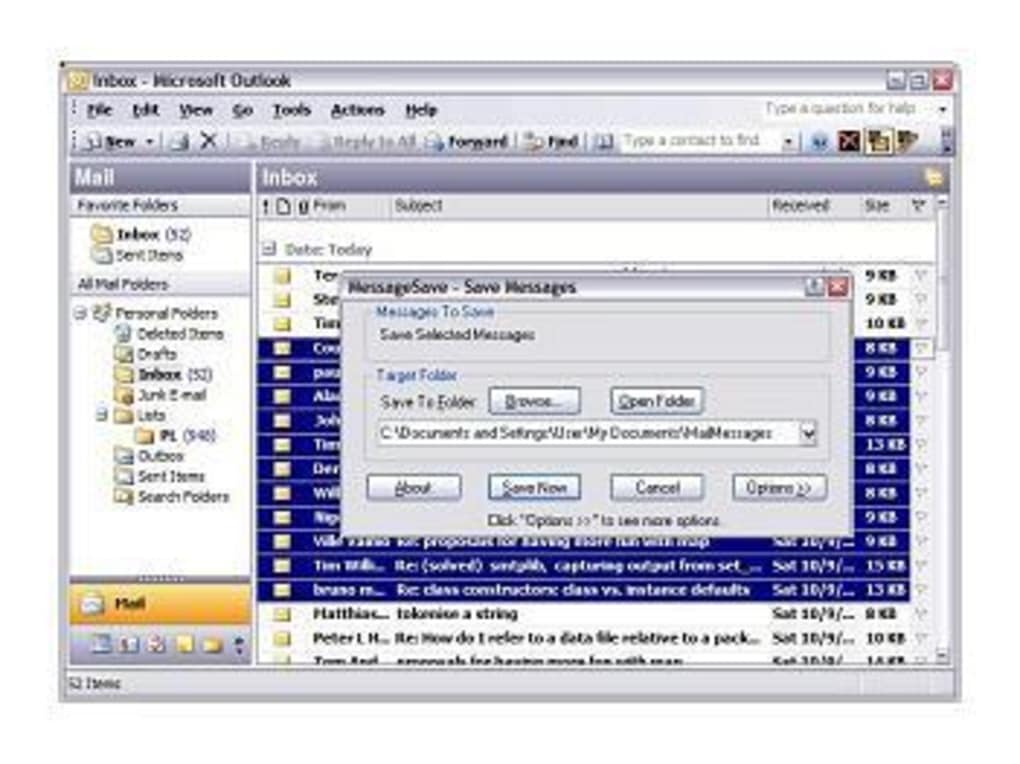Viewport: 1020px width, 764px height.
Task: Click the large Mail button in the navigation pane
Action: click(x=160, y=603)
